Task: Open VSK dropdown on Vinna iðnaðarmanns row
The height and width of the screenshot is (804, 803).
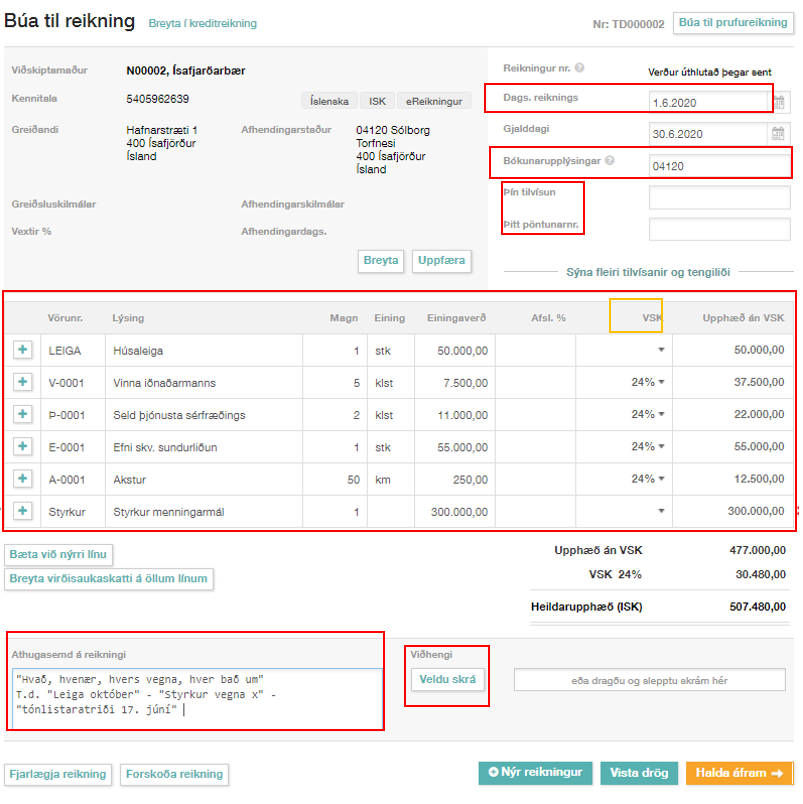Action: click(x=660, y=383)
